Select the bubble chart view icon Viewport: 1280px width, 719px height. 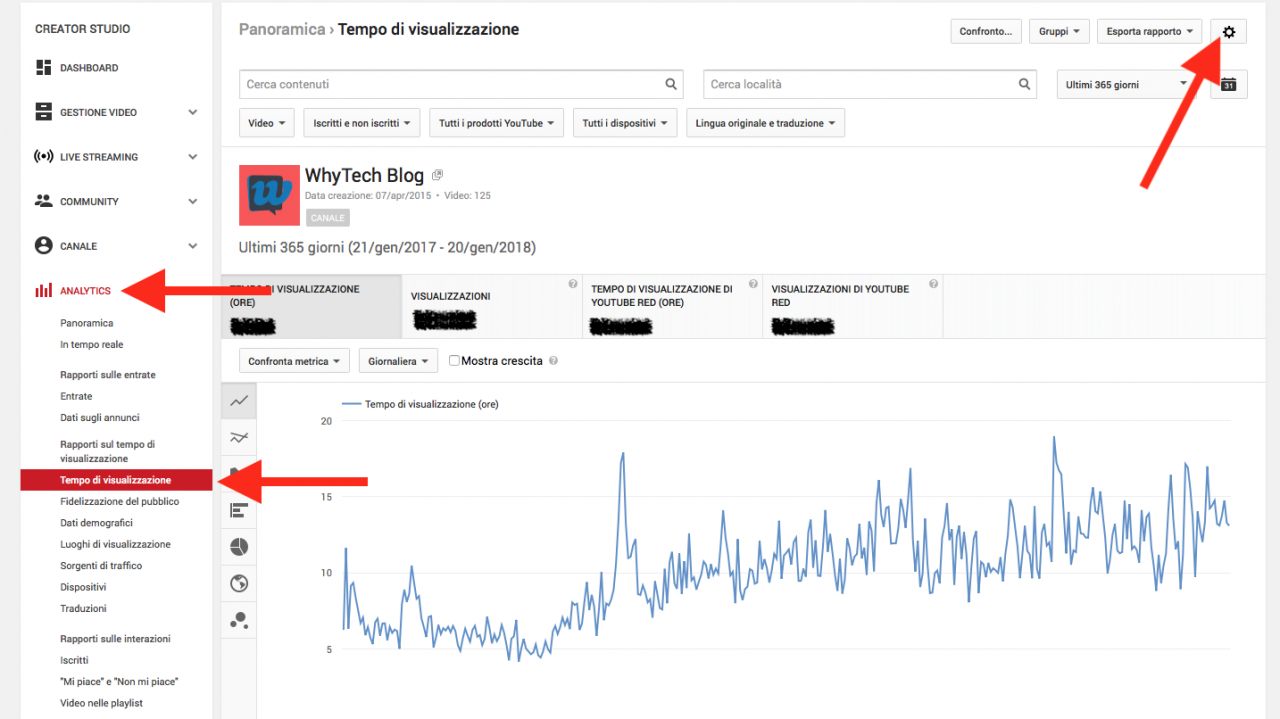point(239,620)
